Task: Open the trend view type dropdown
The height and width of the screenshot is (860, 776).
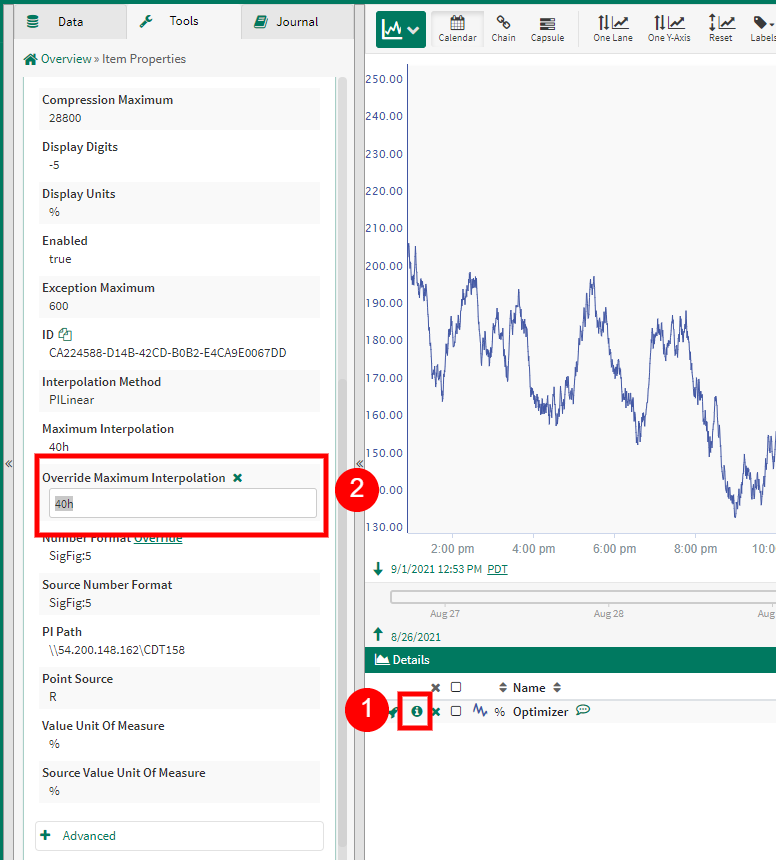Action: (x=401, y=30)
